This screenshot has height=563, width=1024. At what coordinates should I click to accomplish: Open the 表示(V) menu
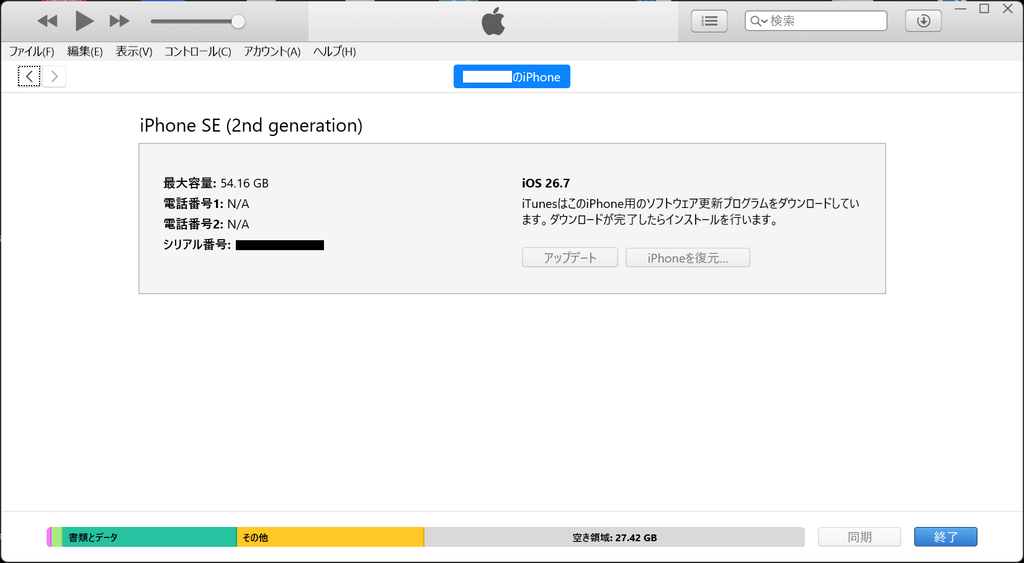point(134,52)
